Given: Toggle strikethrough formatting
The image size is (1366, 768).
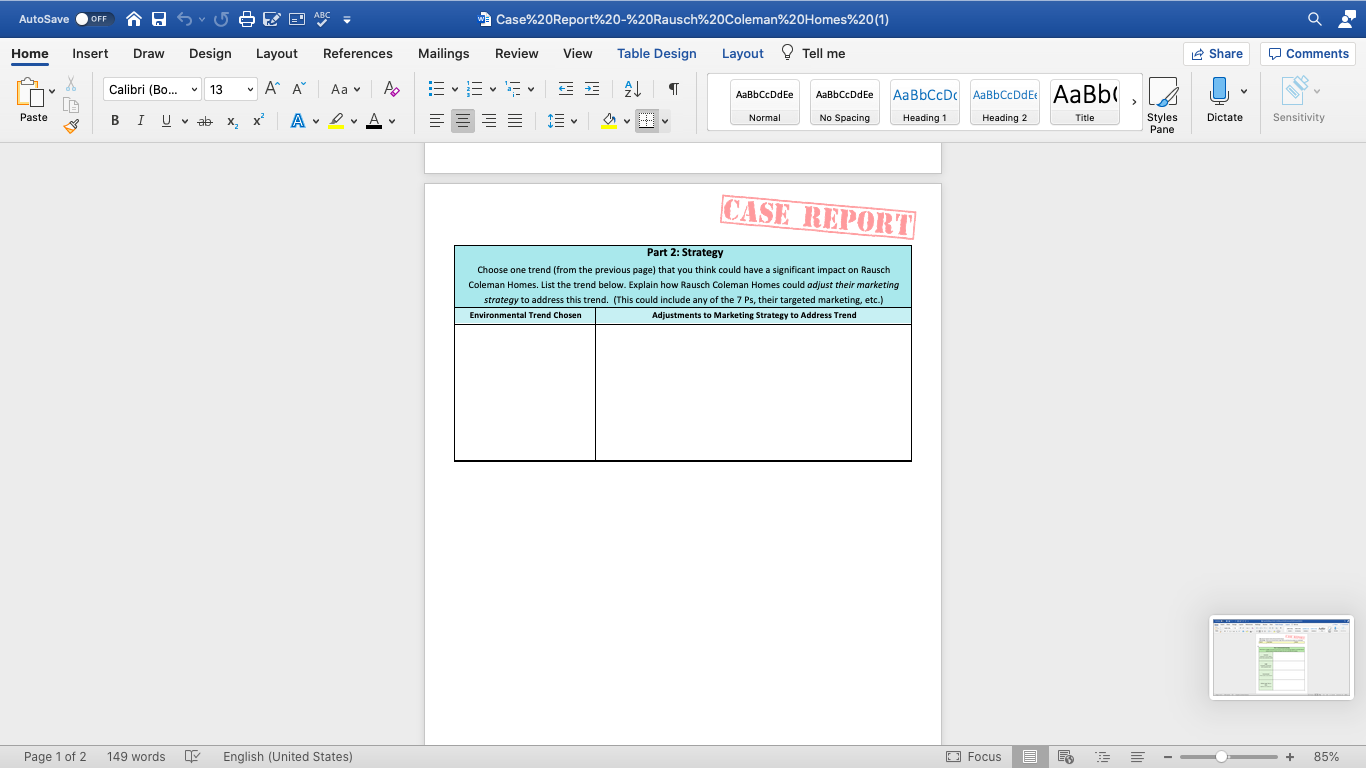Looking at the screenshot, I should coord(205,121).
